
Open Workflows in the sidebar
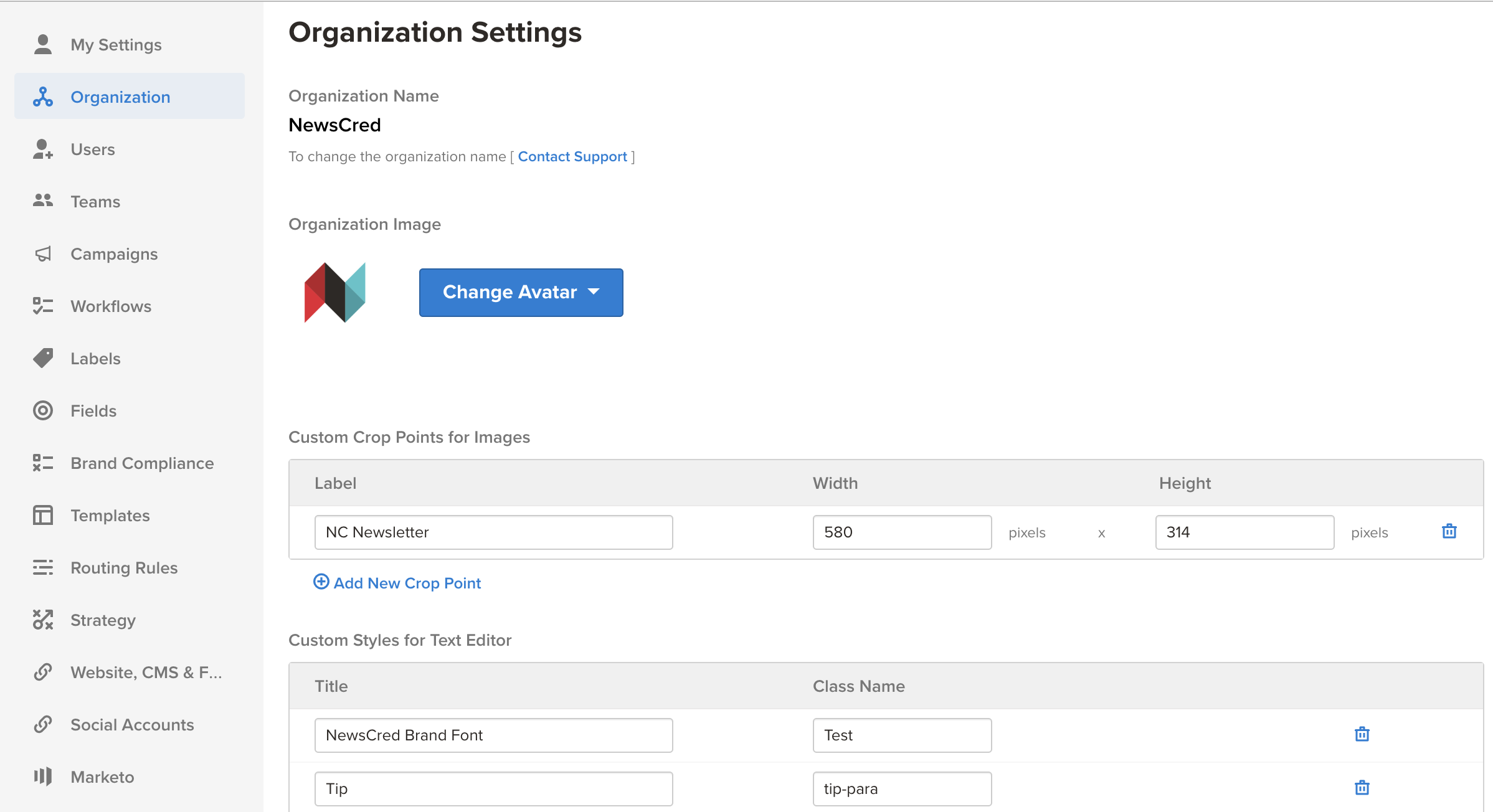(x=130, y=306)
